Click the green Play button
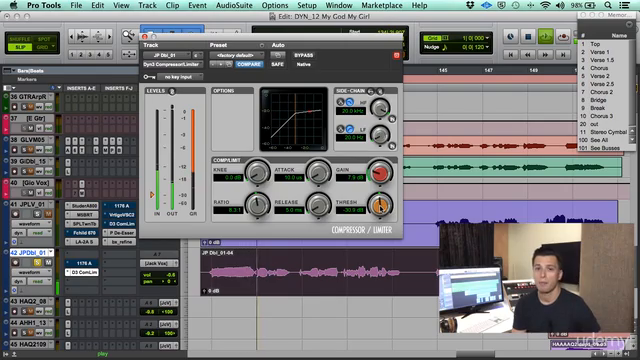The image size is (640, 360). 545,37
